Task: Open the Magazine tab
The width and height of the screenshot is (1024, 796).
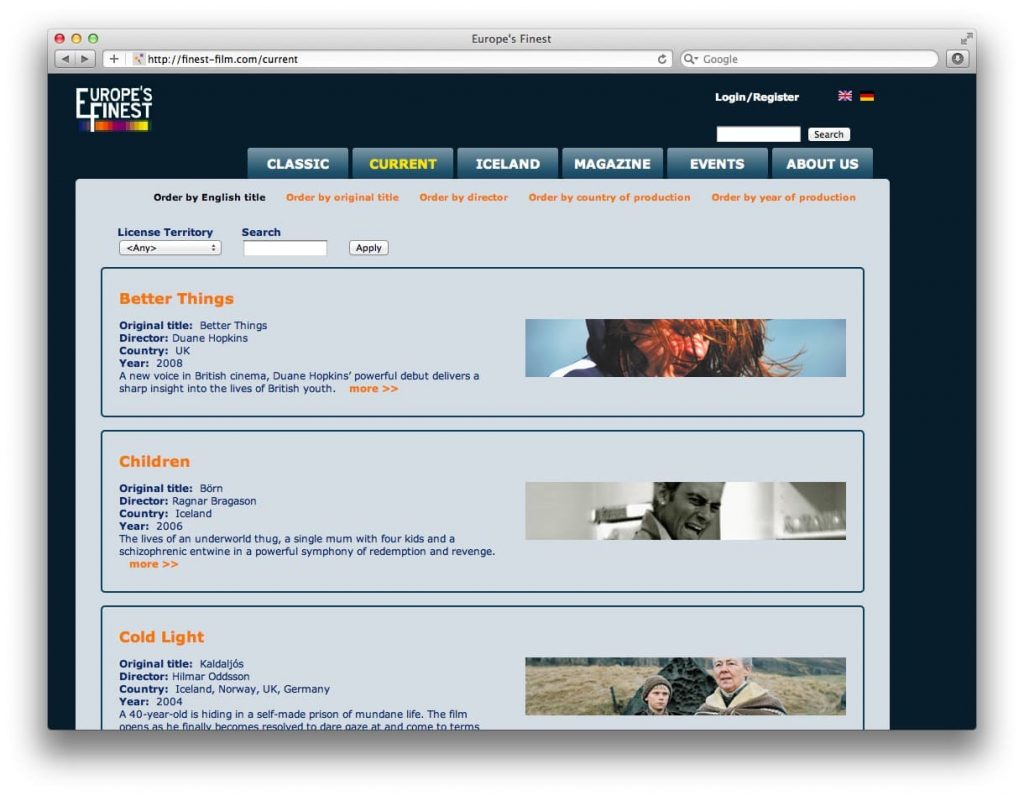Action: pyautogui.click(x=613, y=164)
